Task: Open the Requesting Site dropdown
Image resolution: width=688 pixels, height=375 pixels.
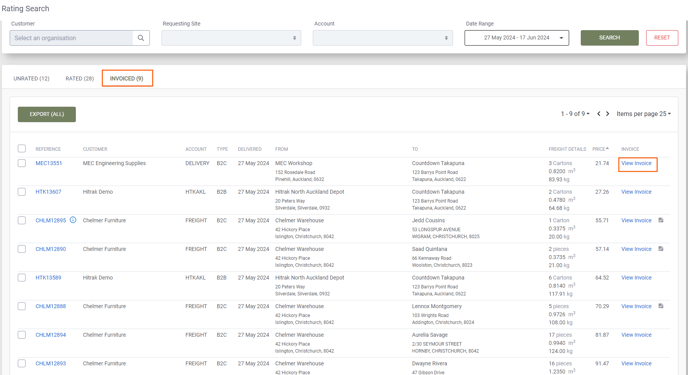Action: pyautogui.click(x=231, y=38)
